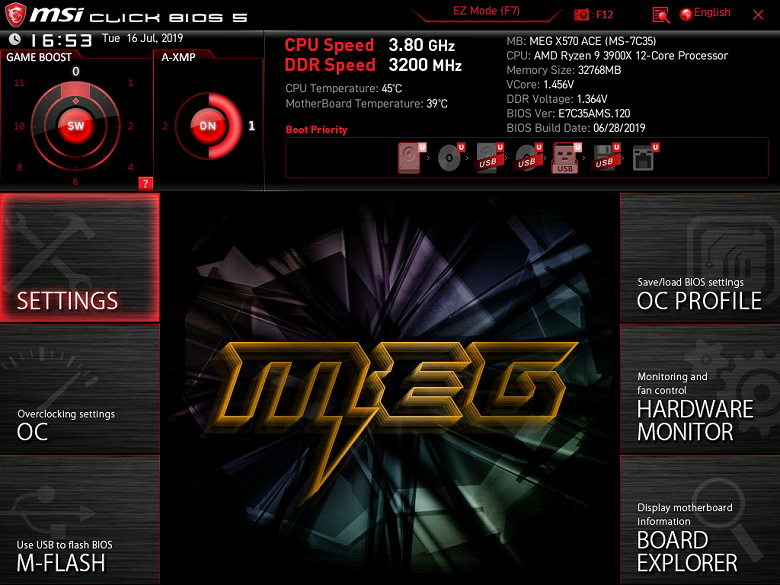
Task: Select the USB hard disk boot icon
Action: click(489, 158)
